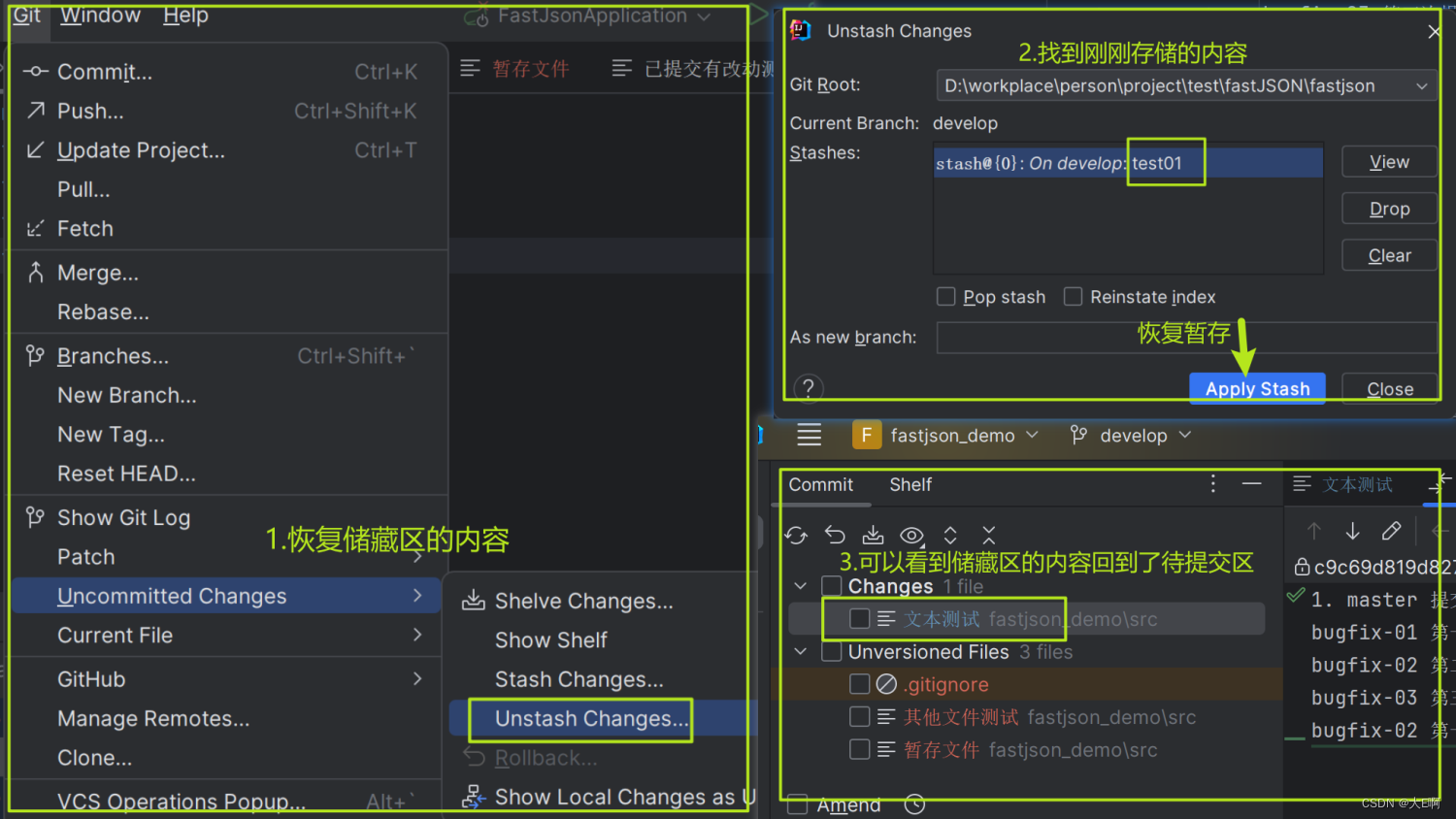Click the next difference down arrow
Viewport: 1456px width, 819px height.
(1352, 531)
